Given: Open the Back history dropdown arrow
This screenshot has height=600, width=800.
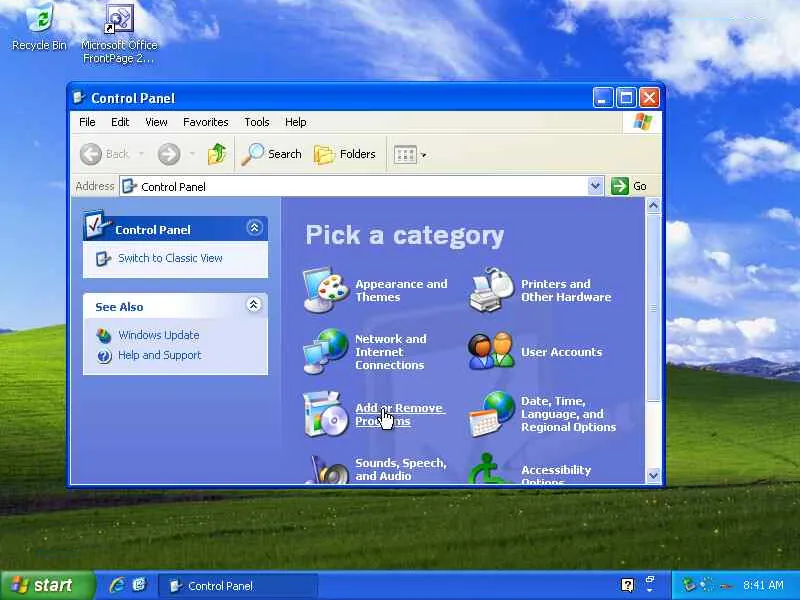Looking at the screenshot, I should [141, 154].
